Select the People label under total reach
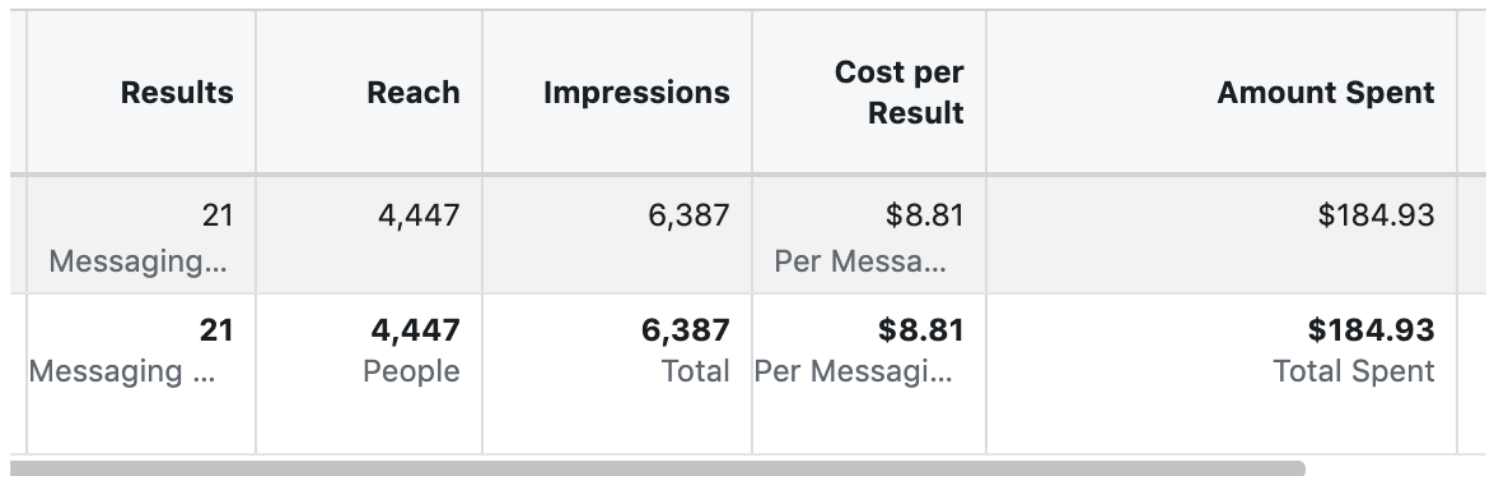1497x486 pixels. pyautogui.click(x=412, y=371)
